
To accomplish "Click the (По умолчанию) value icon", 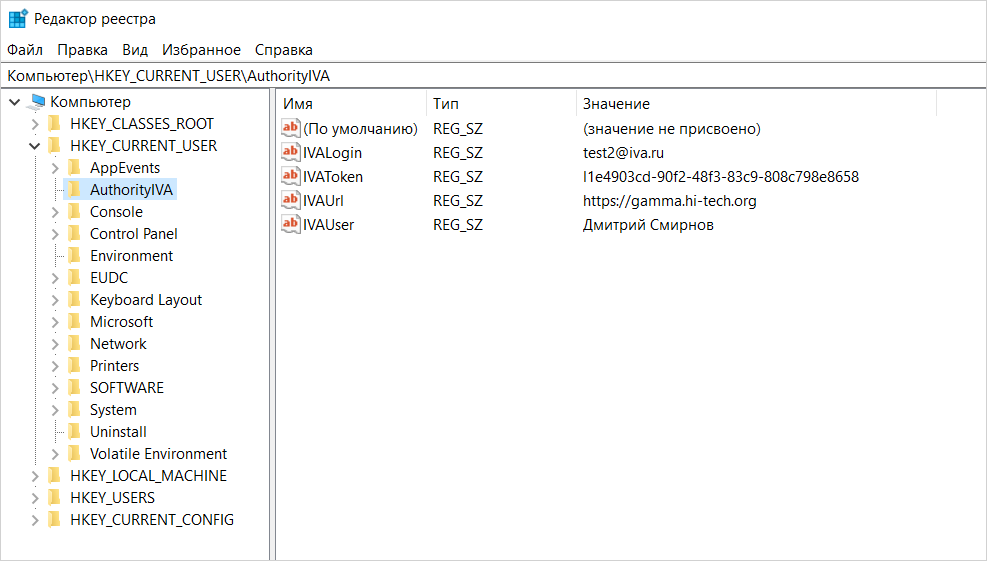I will tap(291, 129).
